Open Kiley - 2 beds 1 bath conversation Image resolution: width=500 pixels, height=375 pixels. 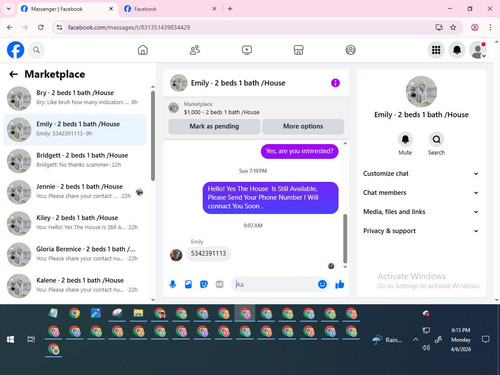tap(75, 223)
